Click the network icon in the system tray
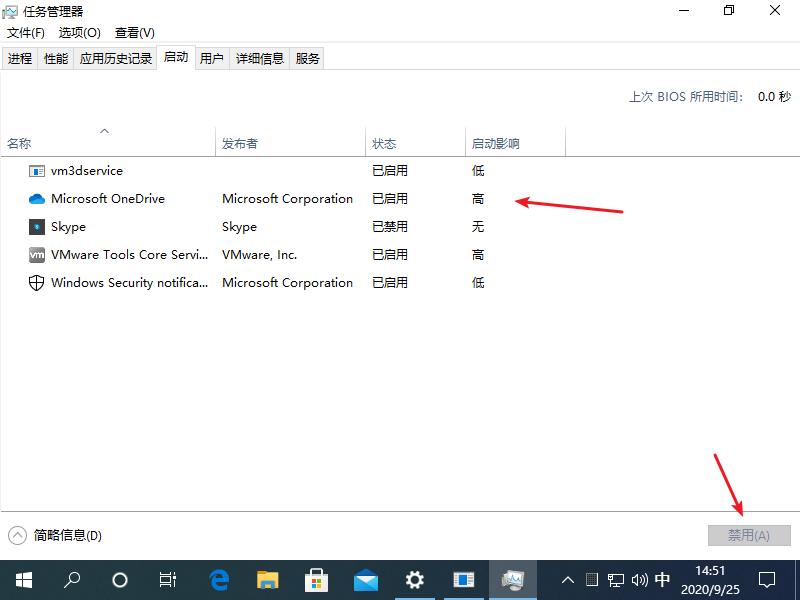The height and width of the screenshot is (600, 800). coord(617,580)
